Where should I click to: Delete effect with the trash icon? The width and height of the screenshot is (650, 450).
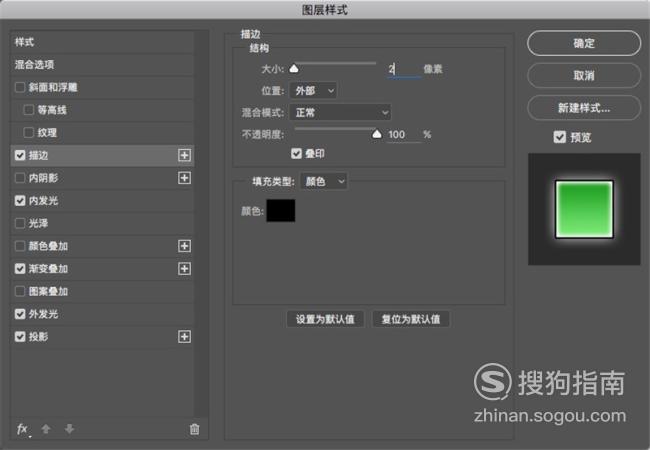click(194, 429)
